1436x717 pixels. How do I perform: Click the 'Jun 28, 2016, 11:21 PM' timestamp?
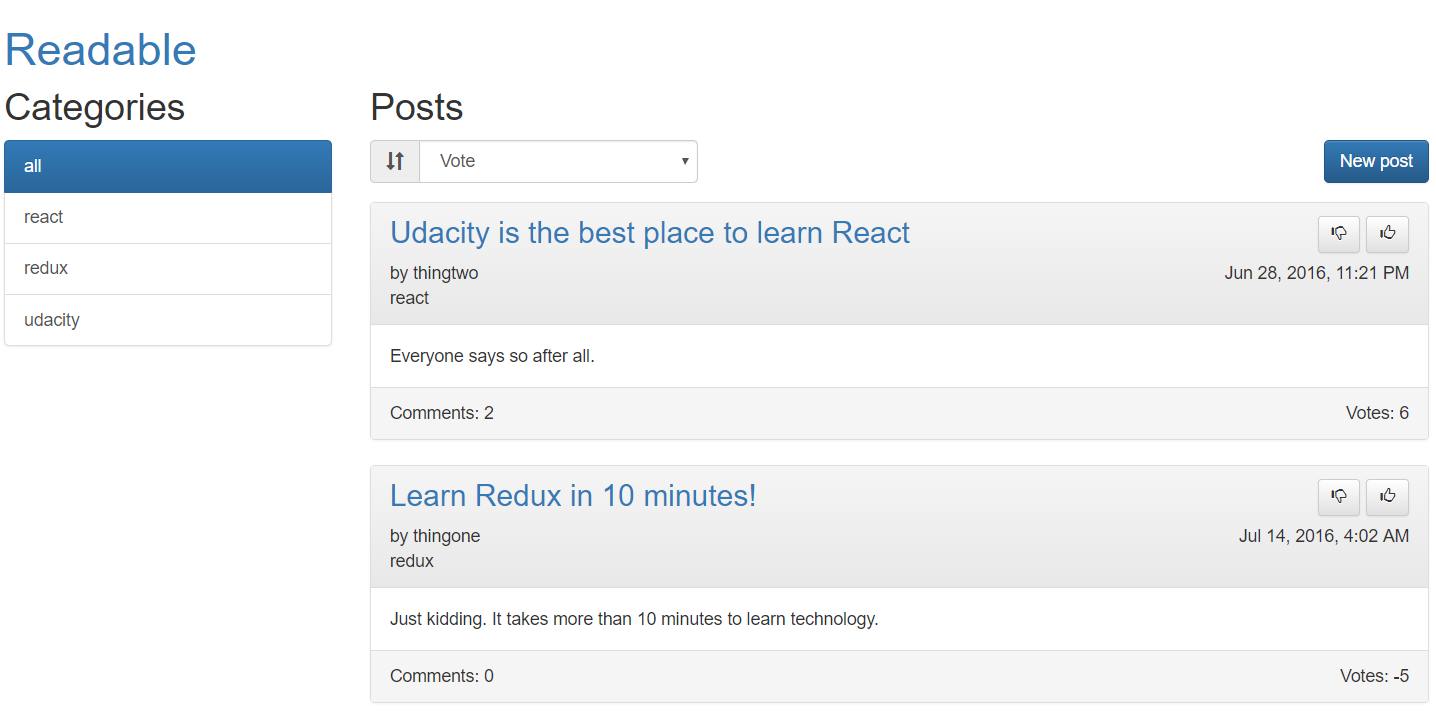[x=1317, y=273]
